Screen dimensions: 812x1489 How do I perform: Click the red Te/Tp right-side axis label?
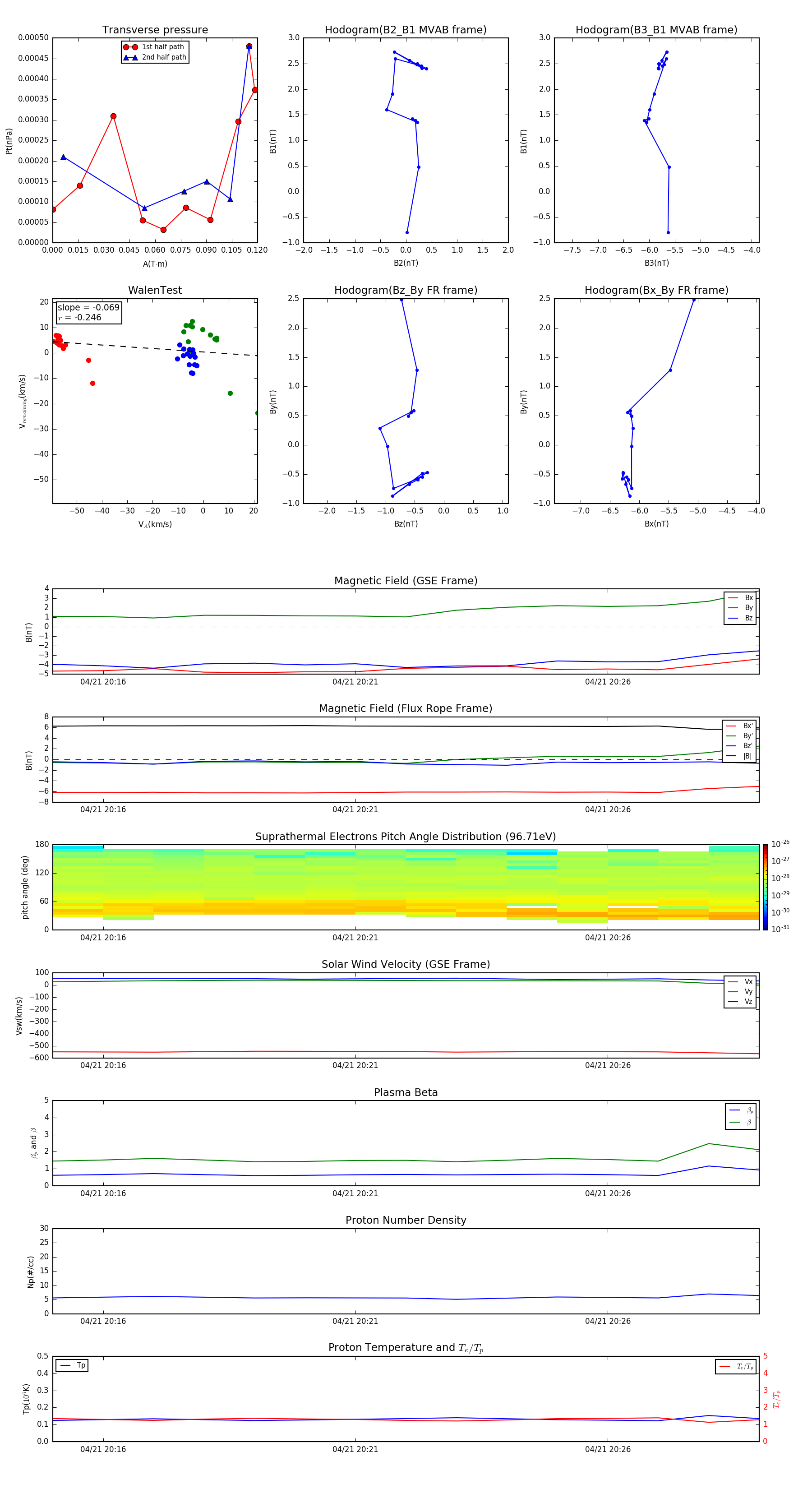(777, 1399)
